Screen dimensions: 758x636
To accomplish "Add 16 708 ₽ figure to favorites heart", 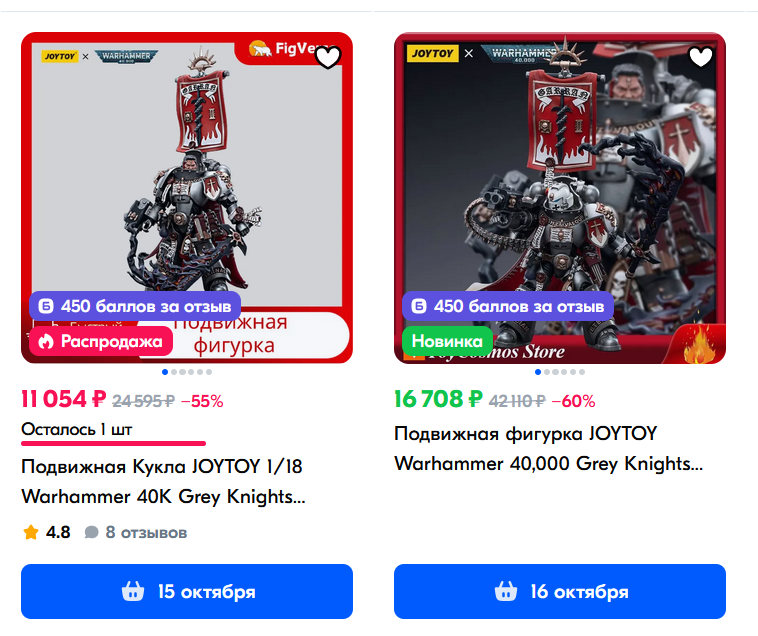I will (x=701, y=58).
